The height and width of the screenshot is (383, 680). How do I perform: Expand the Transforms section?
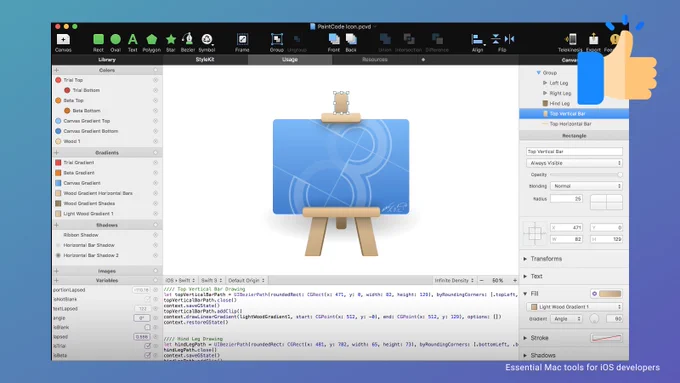coord(525,259)
